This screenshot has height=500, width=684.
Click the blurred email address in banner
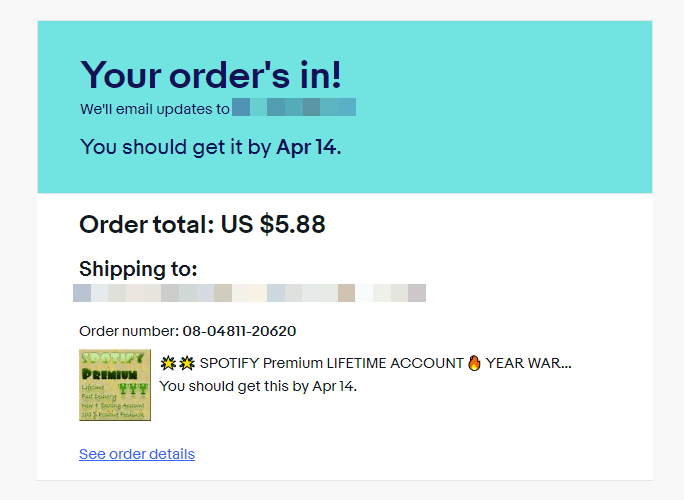294,108
